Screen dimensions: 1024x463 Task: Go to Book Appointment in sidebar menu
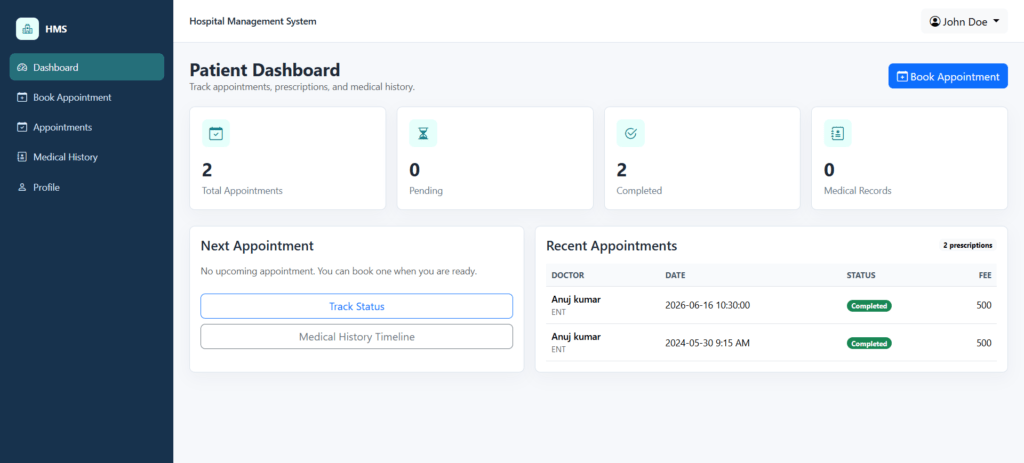(x=87, y=97)
